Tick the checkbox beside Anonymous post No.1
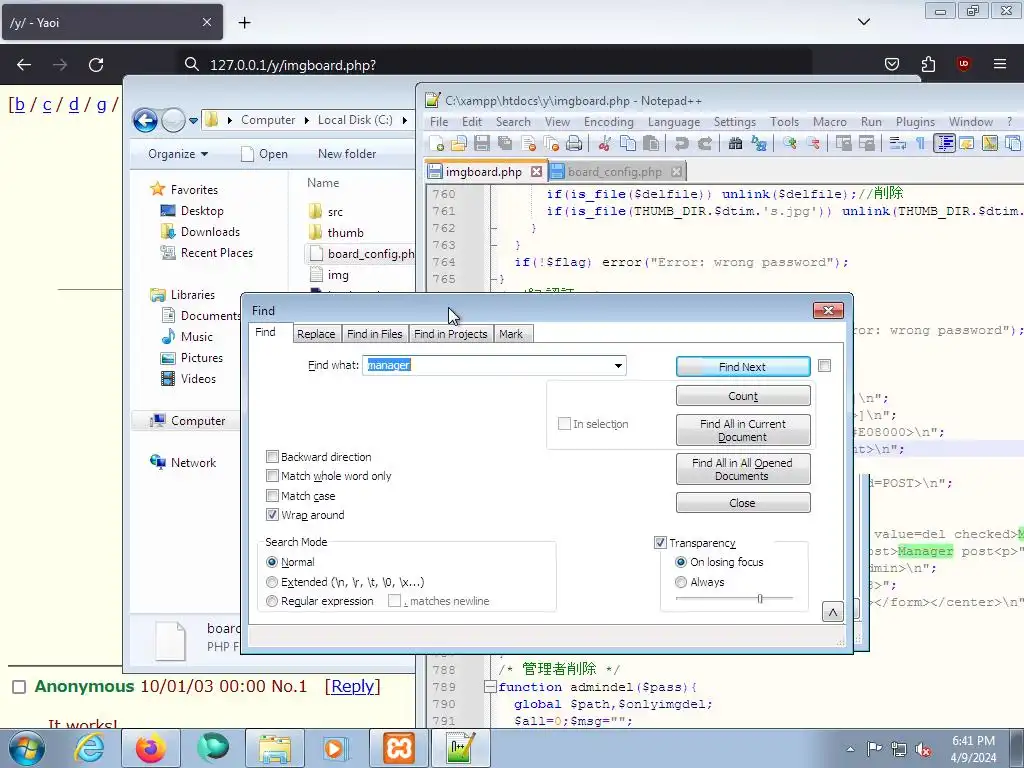 [x=19, y=687]
